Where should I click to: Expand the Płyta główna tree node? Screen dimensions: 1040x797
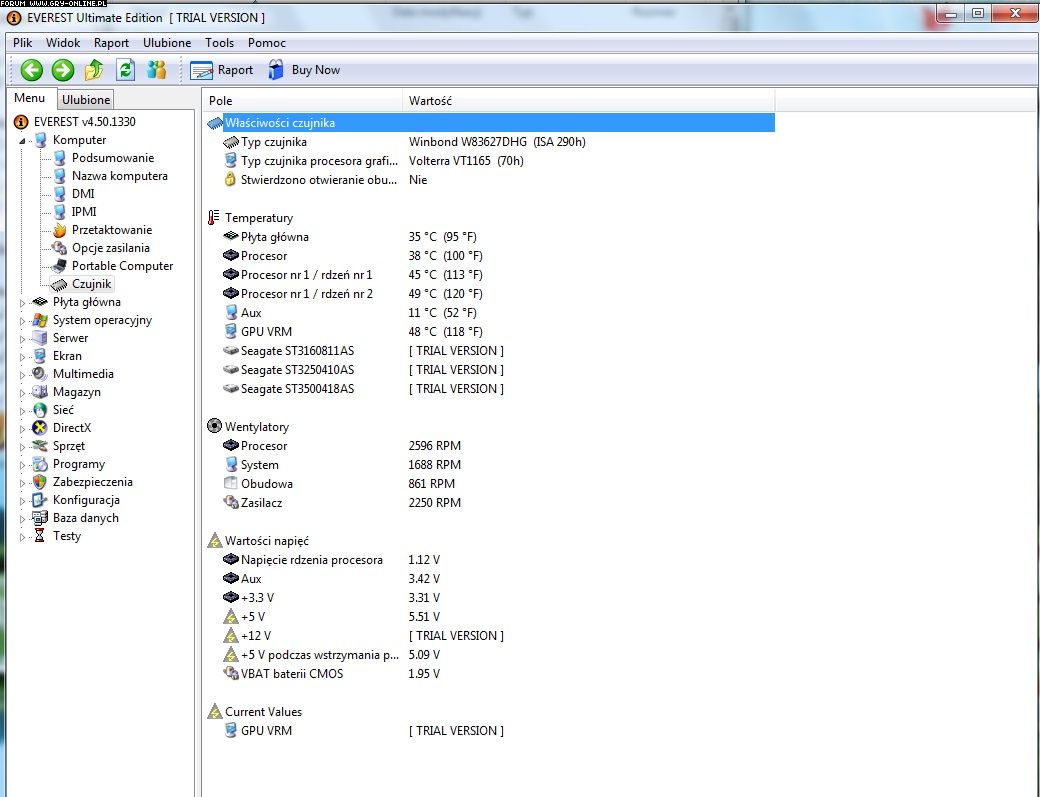coord(22,302)
